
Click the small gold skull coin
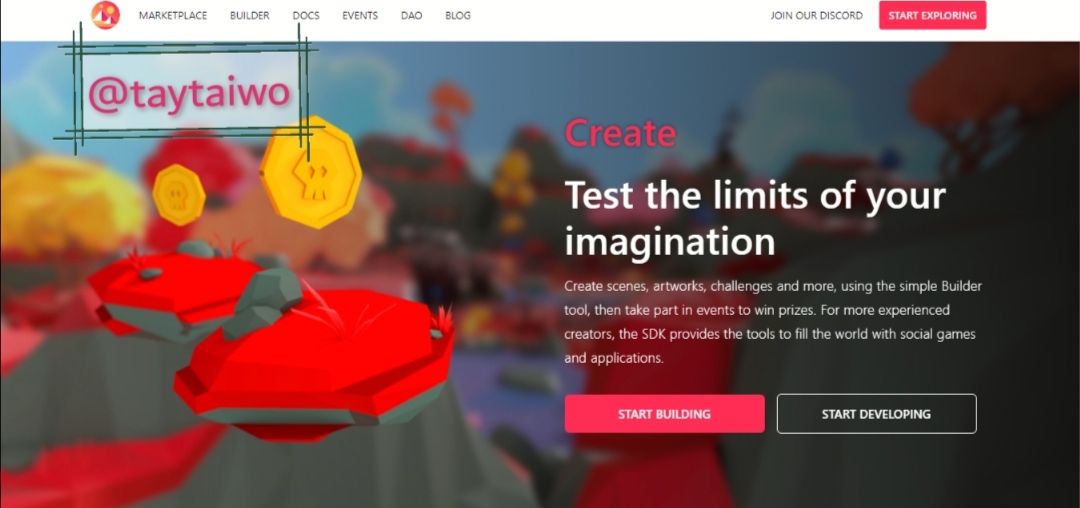tap(179, 195)
